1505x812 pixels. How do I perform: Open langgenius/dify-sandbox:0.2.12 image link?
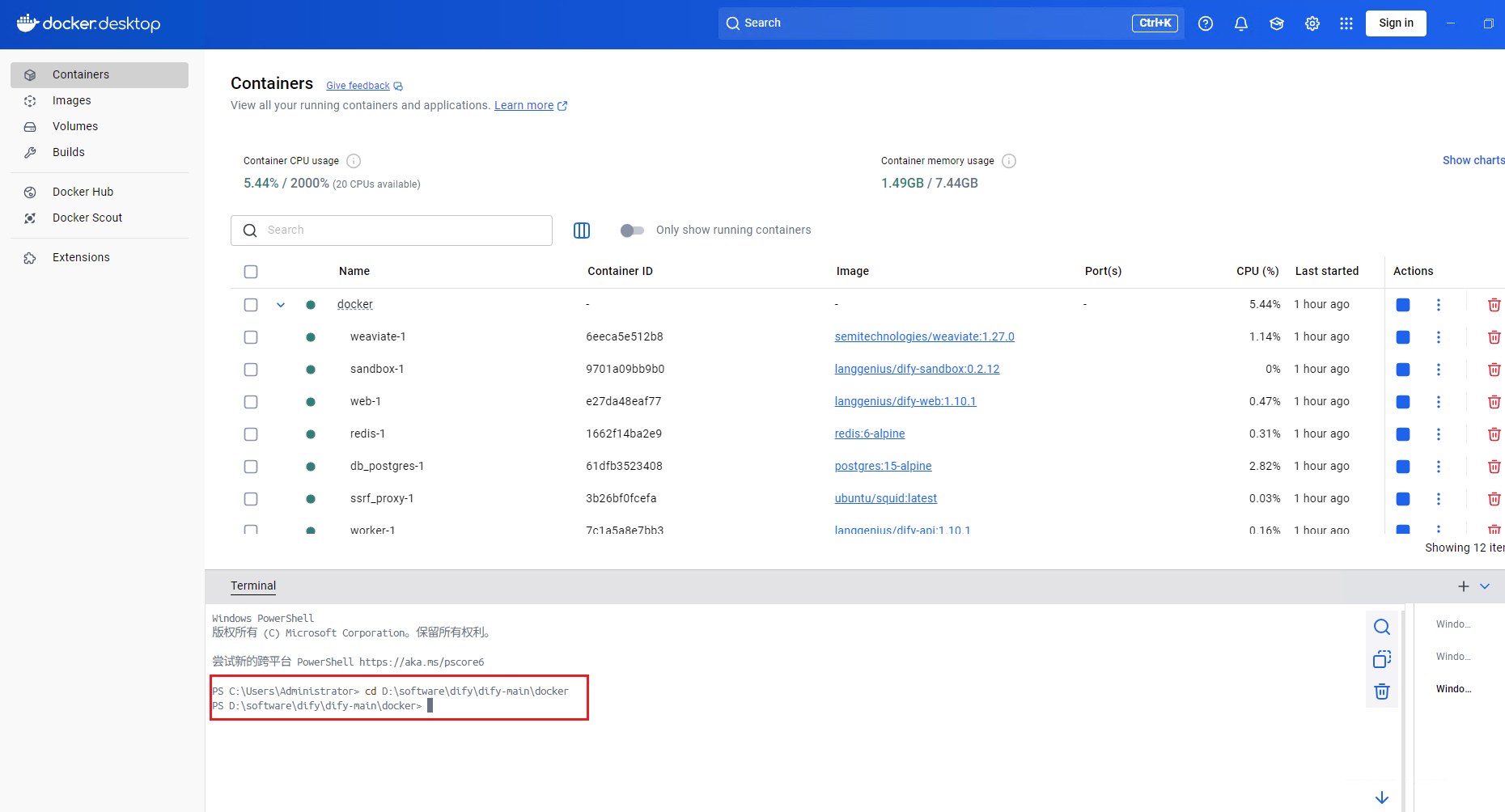(917, 370)
